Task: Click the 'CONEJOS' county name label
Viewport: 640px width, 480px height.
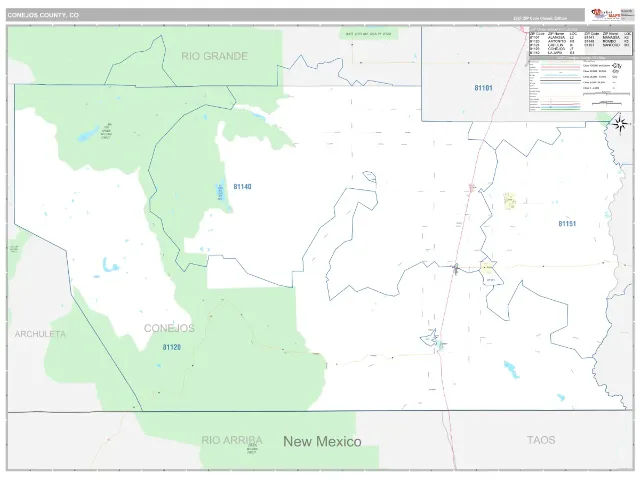Action: (169, 328)
